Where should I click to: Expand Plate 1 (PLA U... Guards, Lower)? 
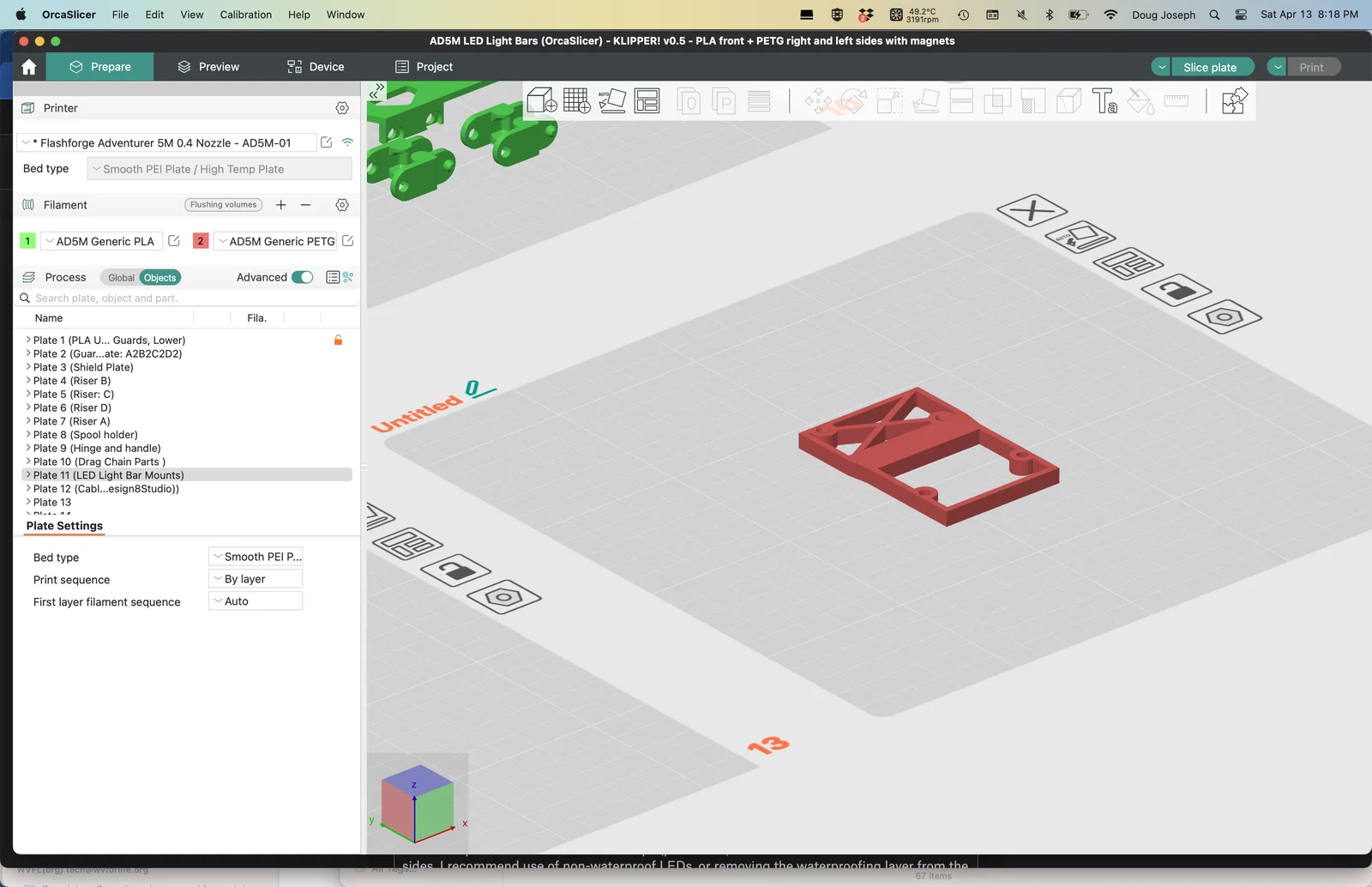tap(28, 340)
